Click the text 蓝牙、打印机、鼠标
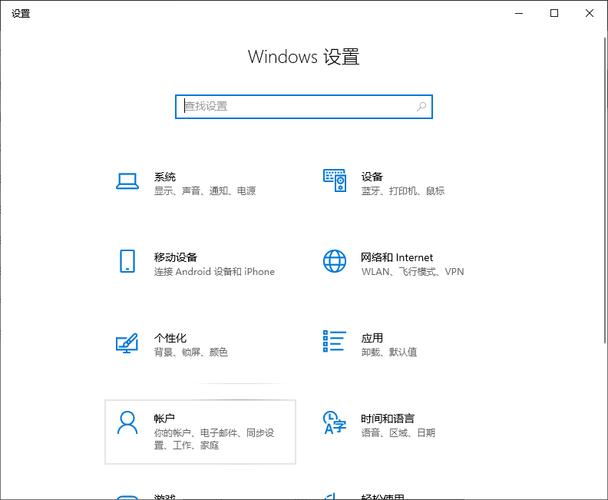Viewport: 608px width, 500px height. (x=403, y=191)
